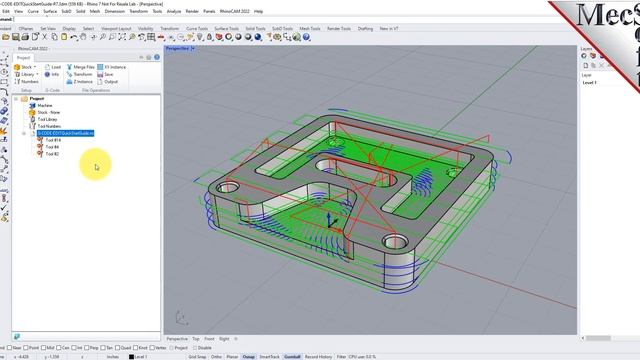Switch to the Curve Tools toolbar tab
640x360 pixels.
click(197, 29)
